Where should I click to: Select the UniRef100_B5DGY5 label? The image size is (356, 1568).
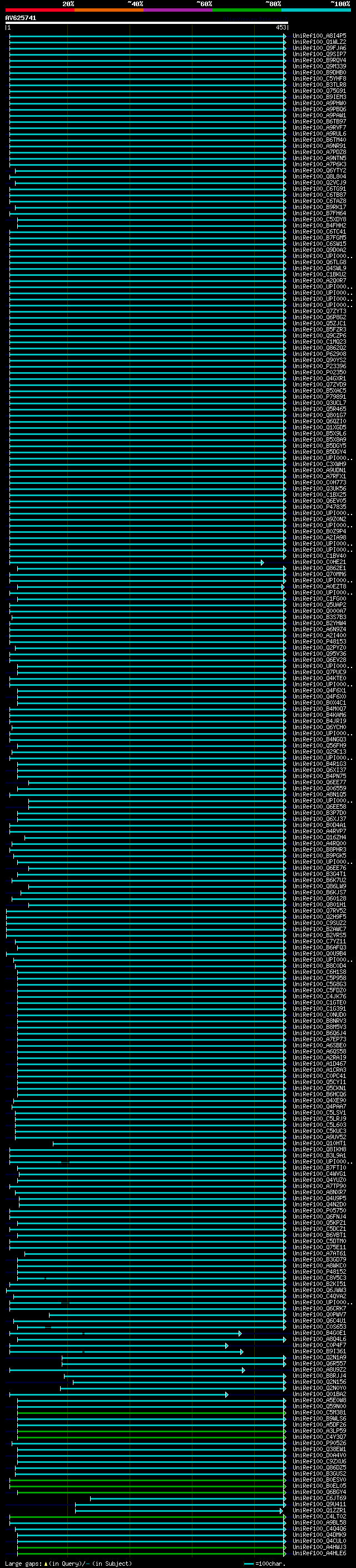[319, 446]
